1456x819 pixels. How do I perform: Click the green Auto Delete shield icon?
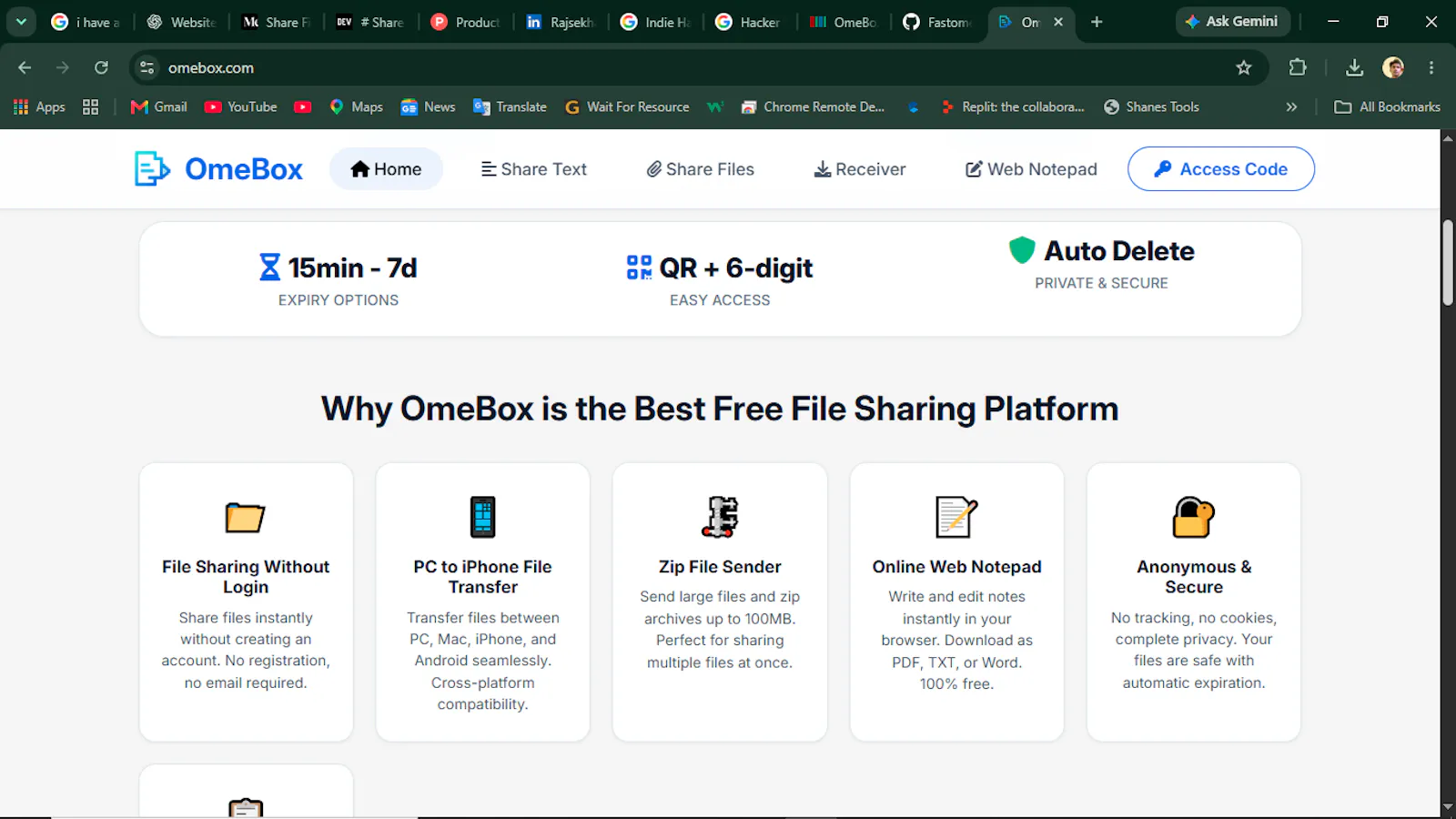(1023, 250)
